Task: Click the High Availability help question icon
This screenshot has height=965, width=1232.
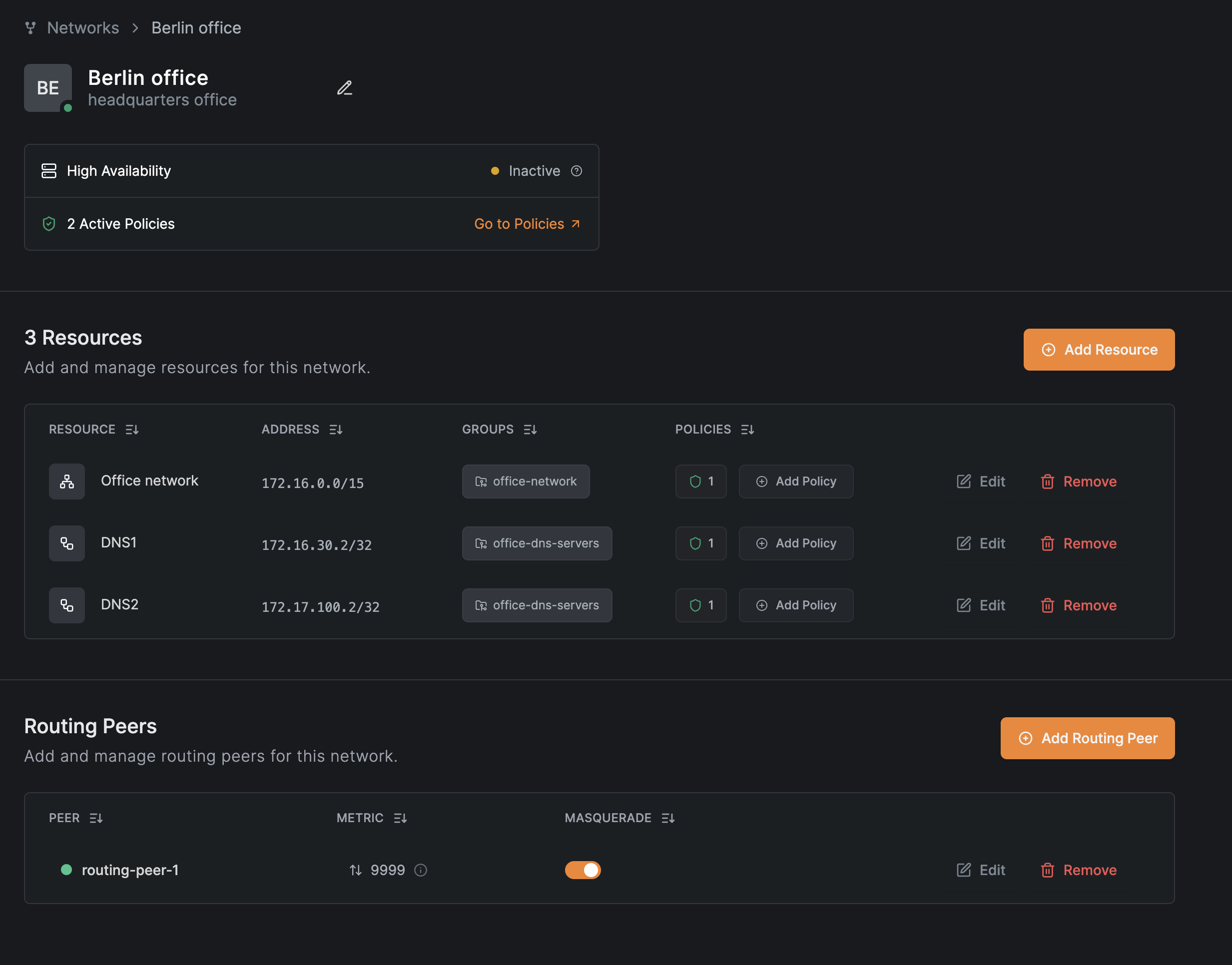Action: (x=576, y=171)
